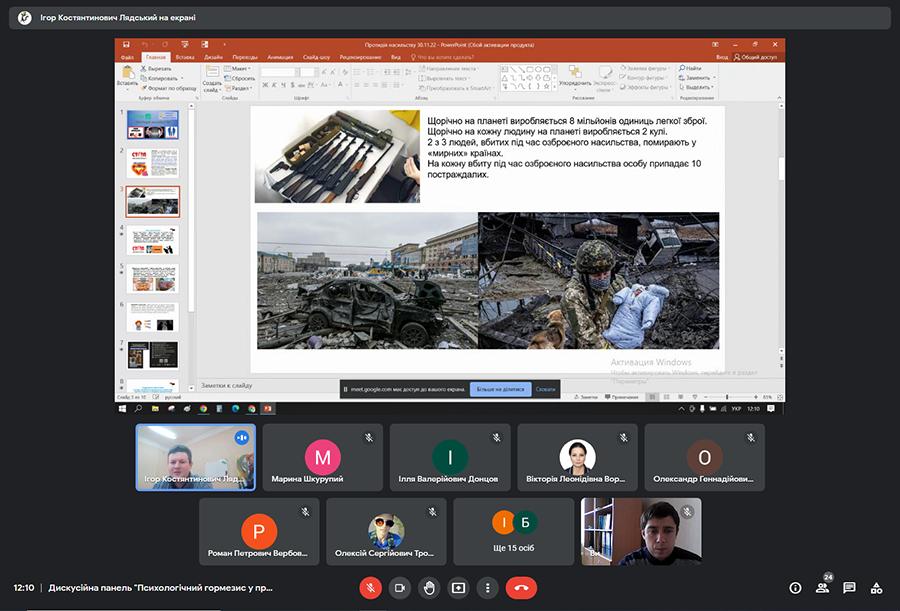The image size is (900, 611).
Task: Click 'Більше не ділитися' stop sharing button
Action: [501, 389]
